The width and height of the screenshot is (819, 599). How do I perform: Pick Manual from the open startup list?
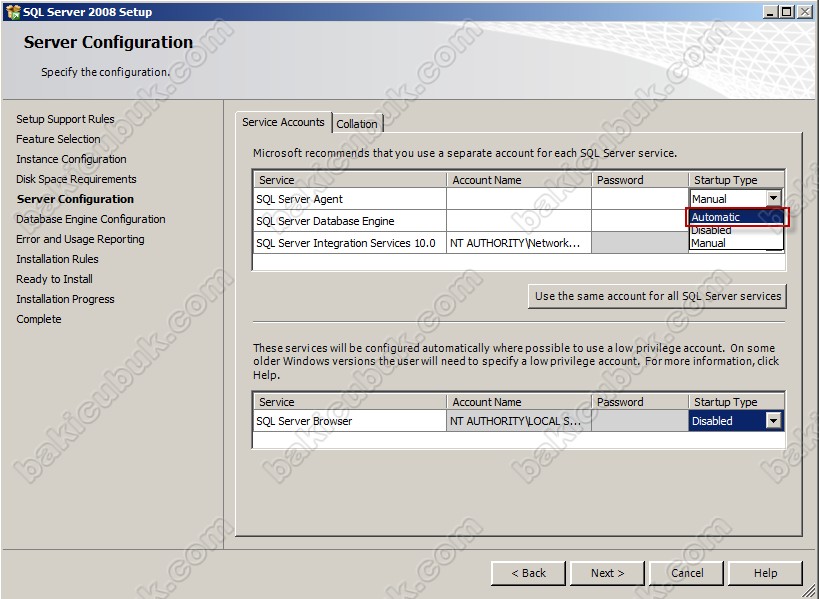point(736,243)
